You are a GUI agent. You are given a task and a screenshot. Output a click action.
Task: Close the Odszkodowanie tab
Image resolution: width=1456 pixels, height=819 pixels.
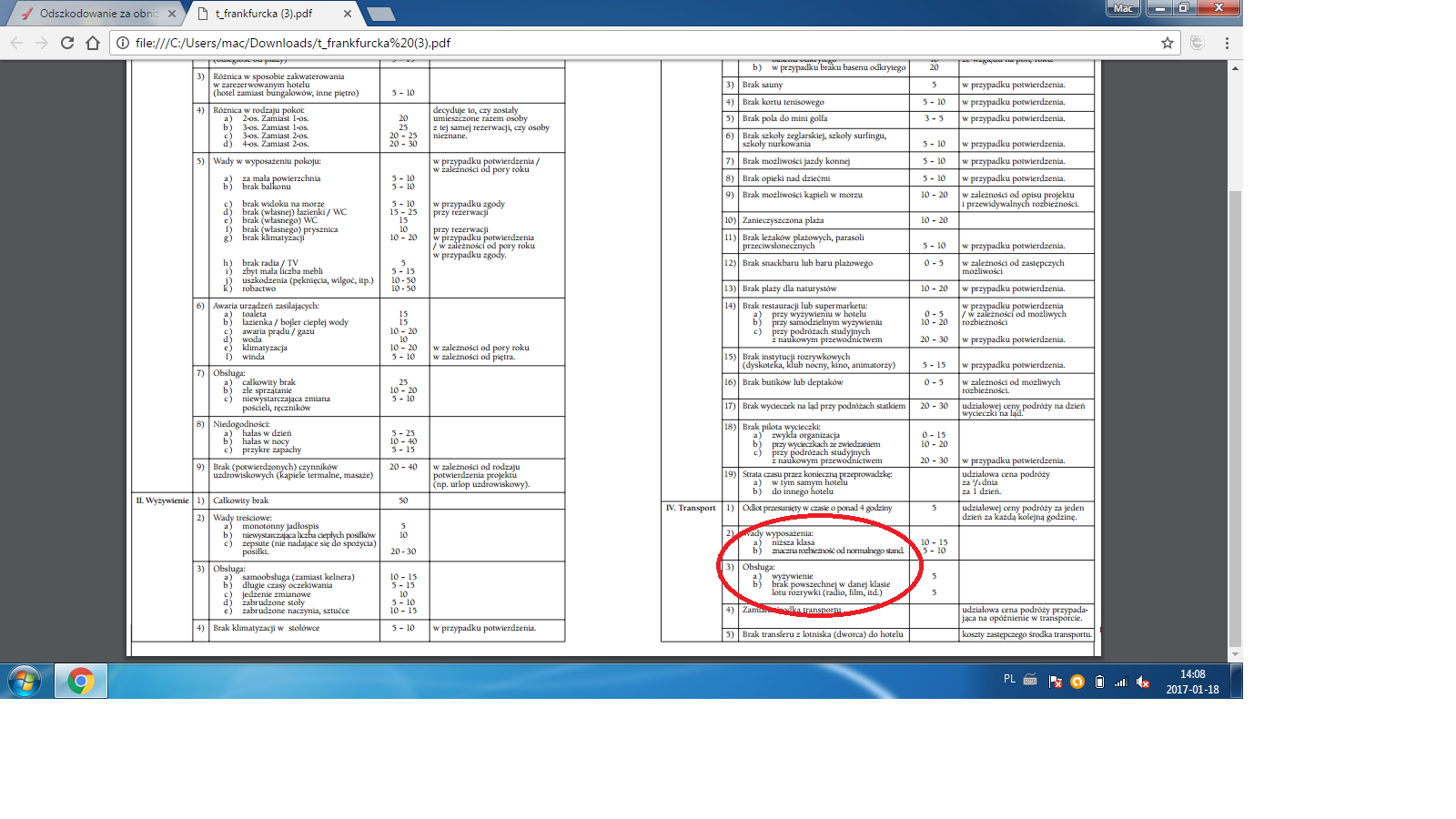point(171,14)
